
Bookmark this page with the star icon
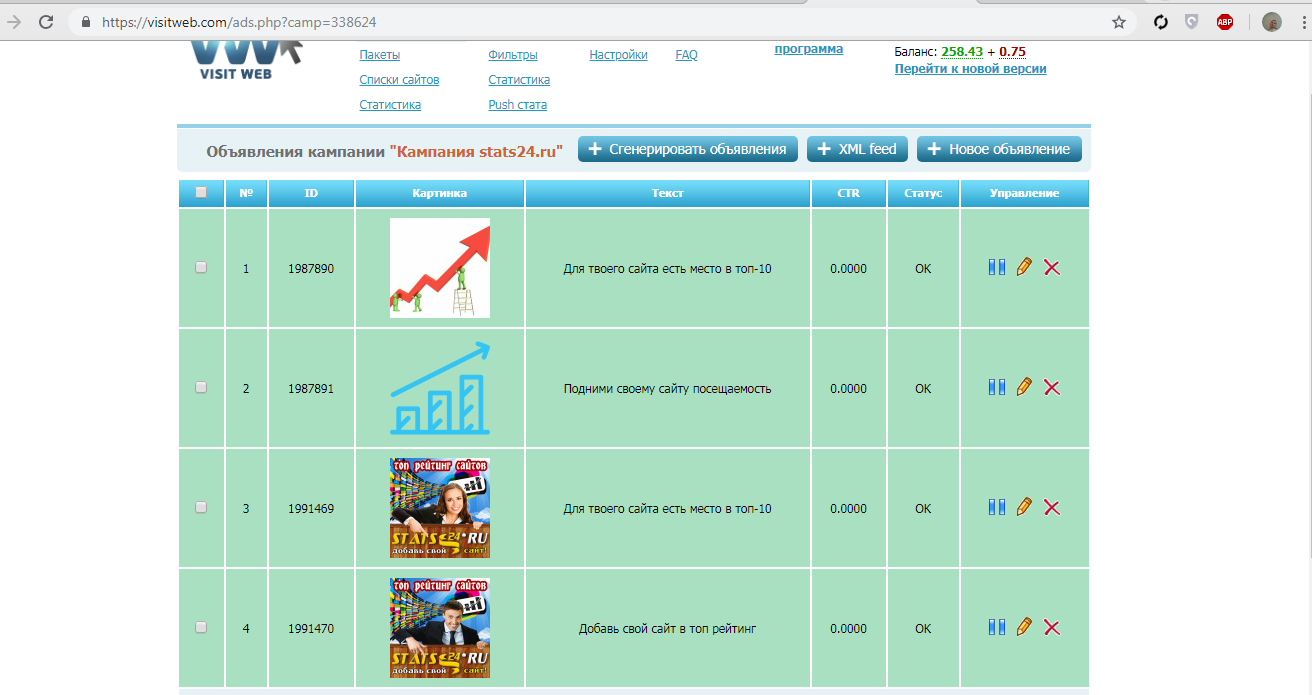(x=1119, y=22)
